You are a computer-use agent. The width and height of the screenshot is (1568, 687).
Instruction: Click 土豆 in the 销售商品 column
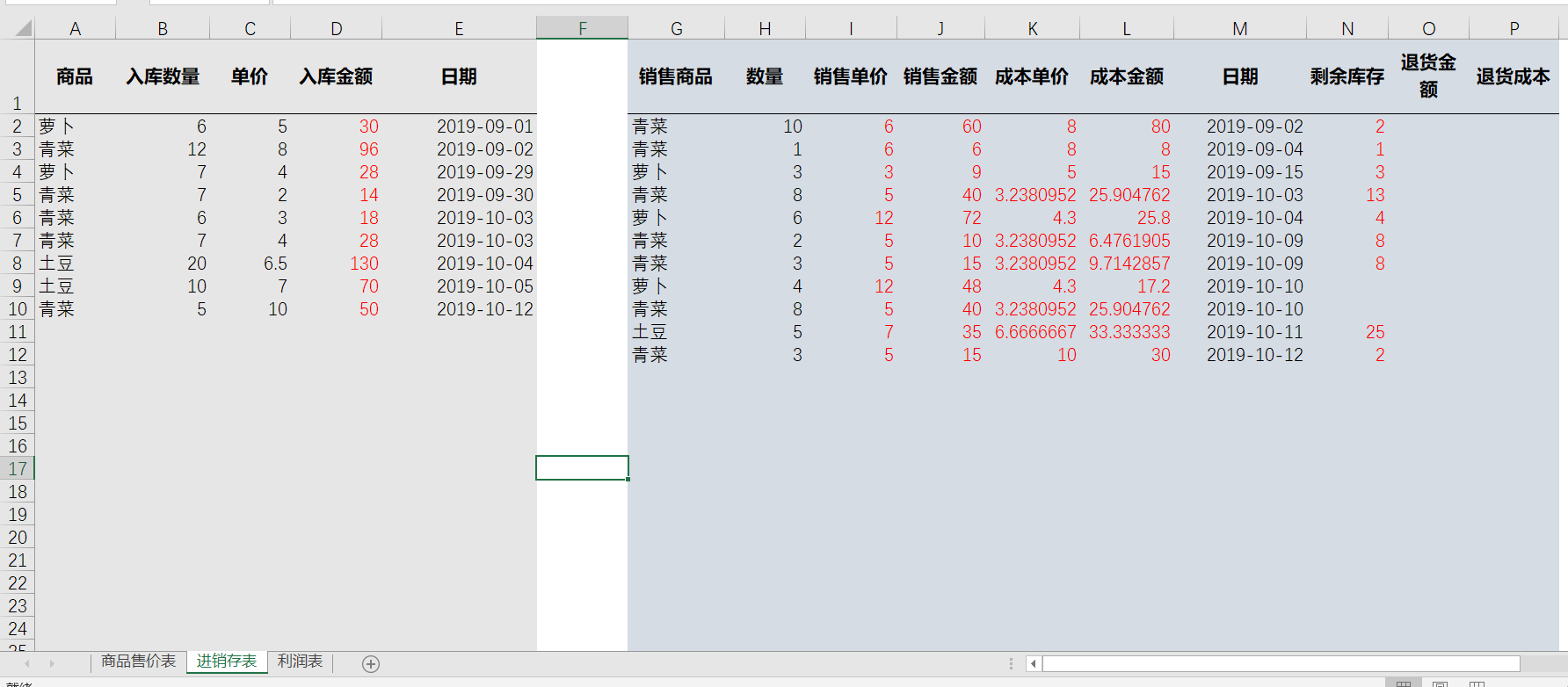tap(676, 332)
